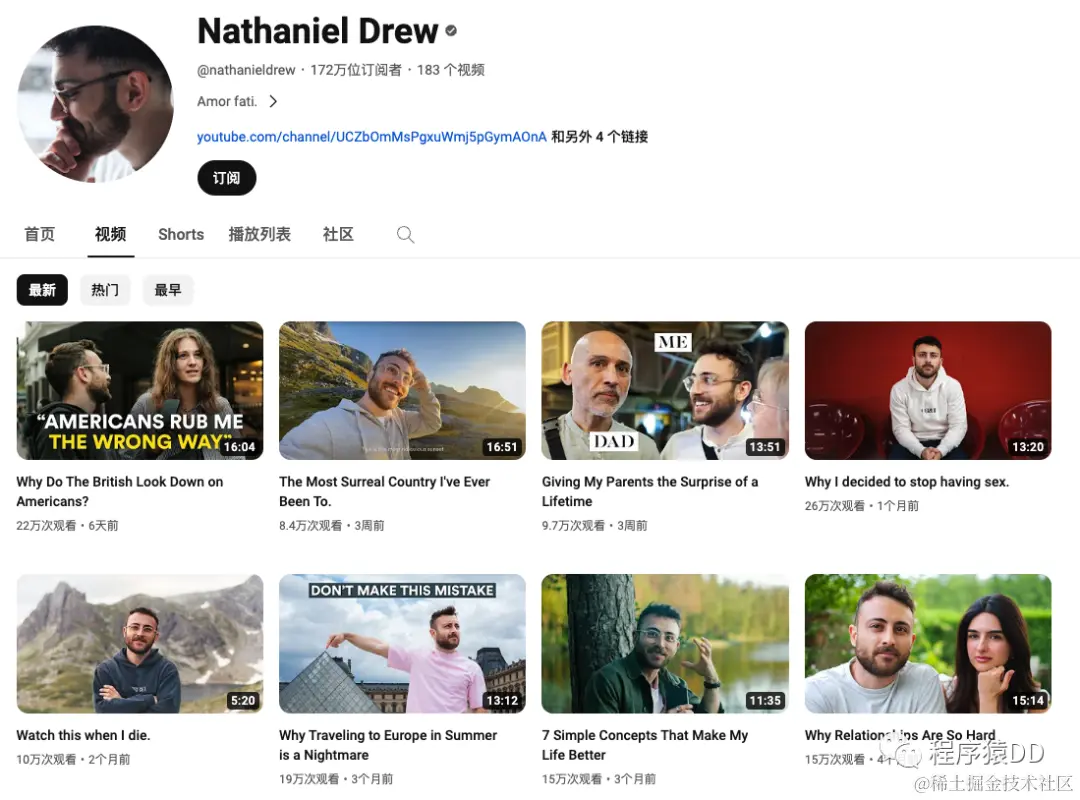Image resolution: width=1080 pixels, height=800 pixels.
Task: Open the youtube.com/channel link
Action: pos(371,136)
